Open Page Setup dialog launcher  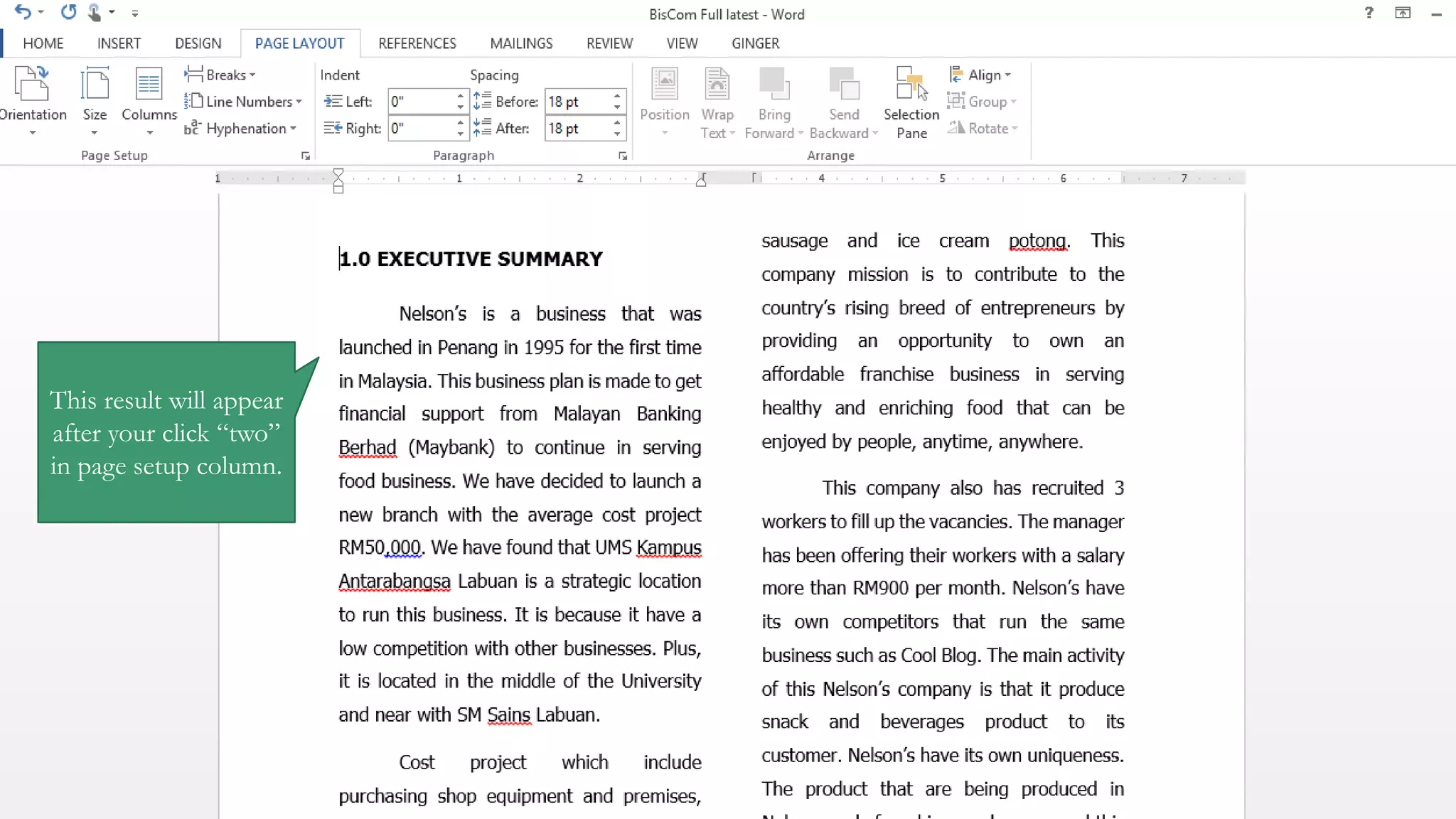[306, 156]
